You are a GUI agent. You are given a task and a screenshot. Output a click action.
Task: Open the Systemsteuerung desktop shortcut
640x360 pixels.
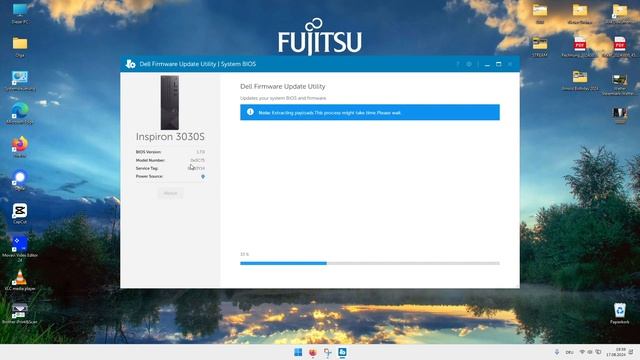point(20,80)
